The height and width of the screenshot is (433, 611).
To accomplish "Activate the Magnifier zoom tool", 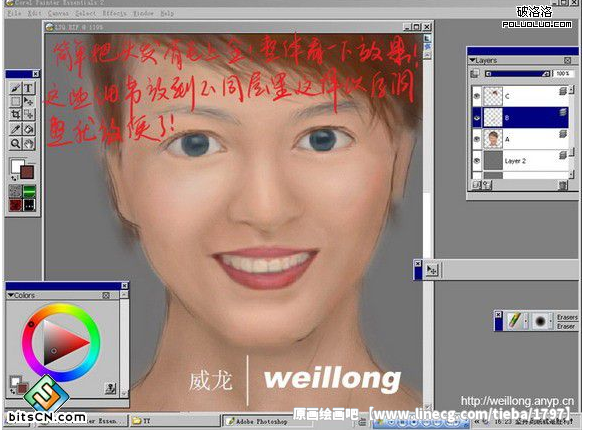I will coord(15,143).
